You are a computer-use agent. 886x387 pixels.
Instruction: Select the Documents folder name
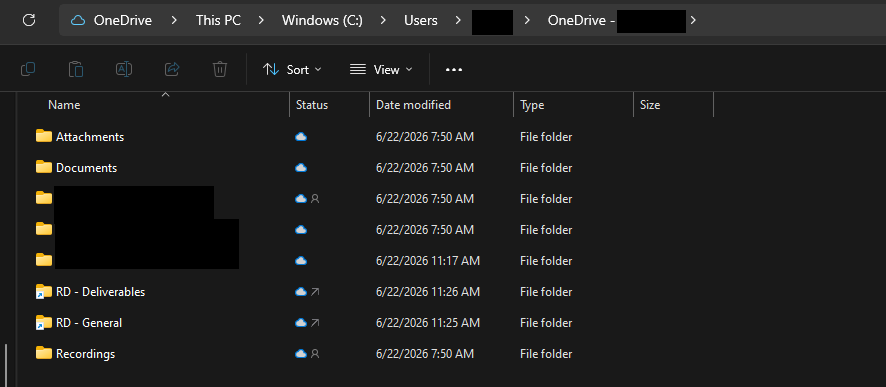[x=86, y=168]
